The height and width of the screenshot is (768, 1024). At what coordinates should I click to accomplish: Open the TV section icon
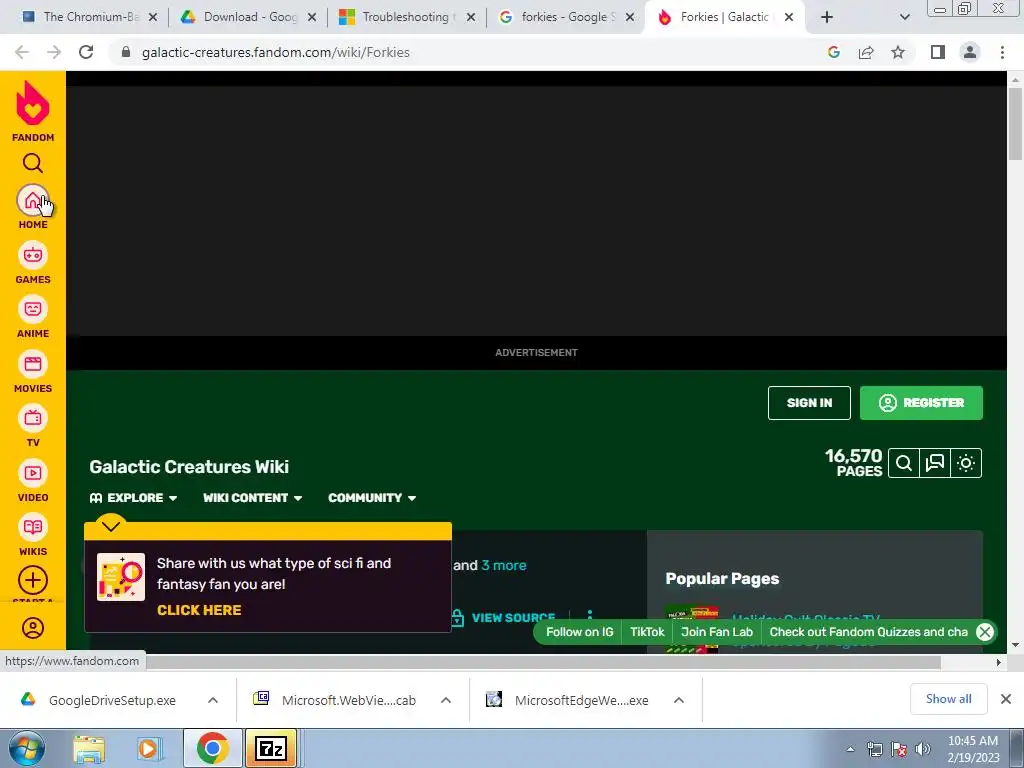click(x=33, y=419)
